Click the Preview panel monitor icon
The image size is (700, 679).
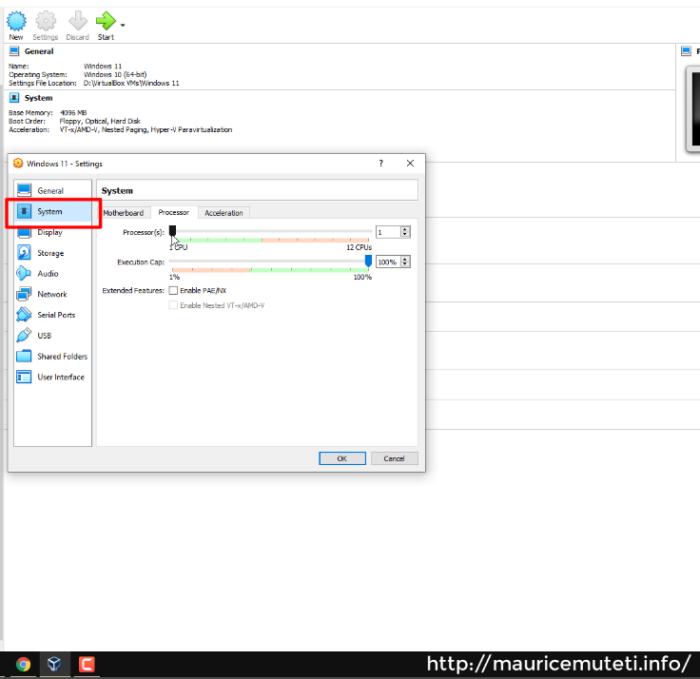pyautogui.click(x=686, y=51)
